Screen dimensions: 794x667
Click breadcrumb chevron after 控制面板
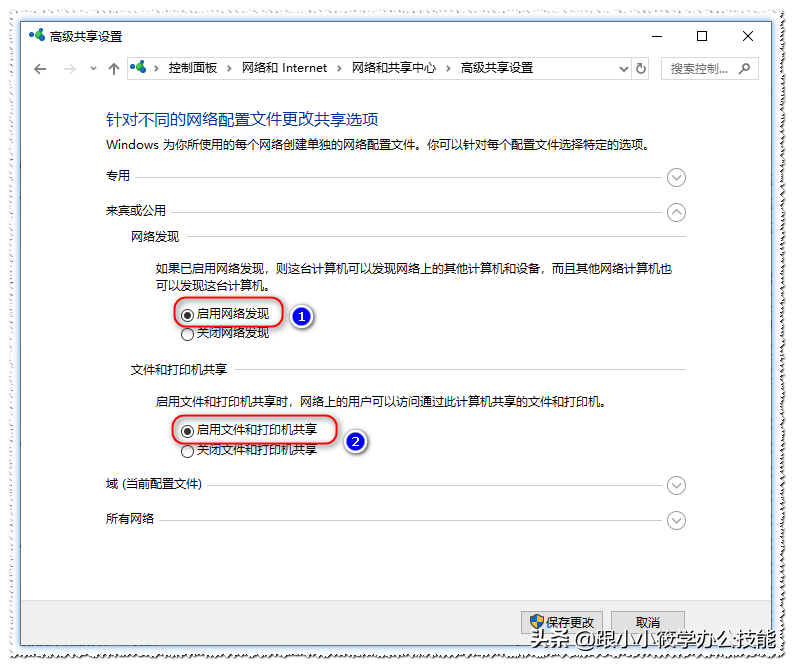pyautogui.click(x=229, y=68)
